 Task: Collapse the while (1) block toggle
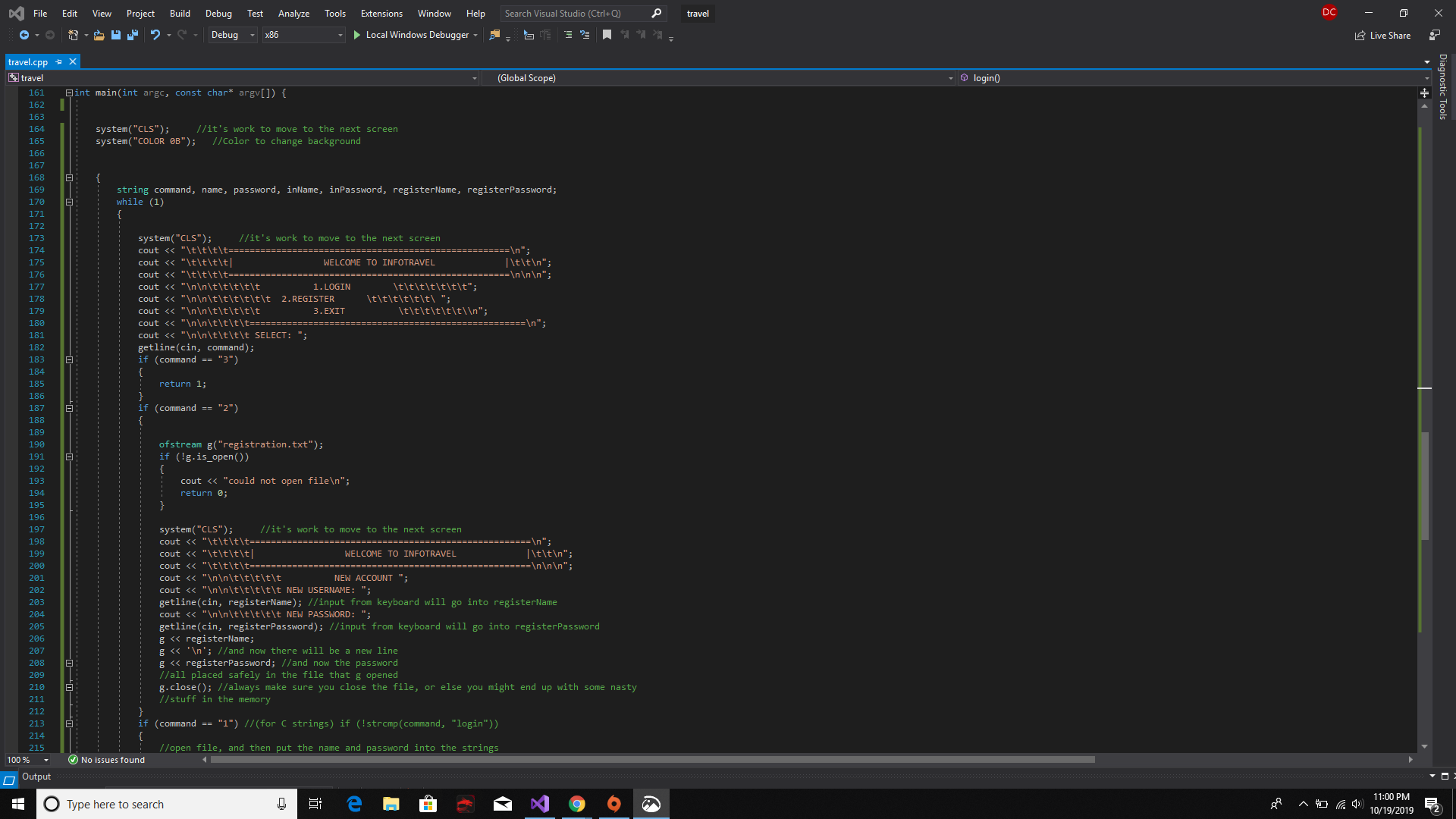pos(69,202)
